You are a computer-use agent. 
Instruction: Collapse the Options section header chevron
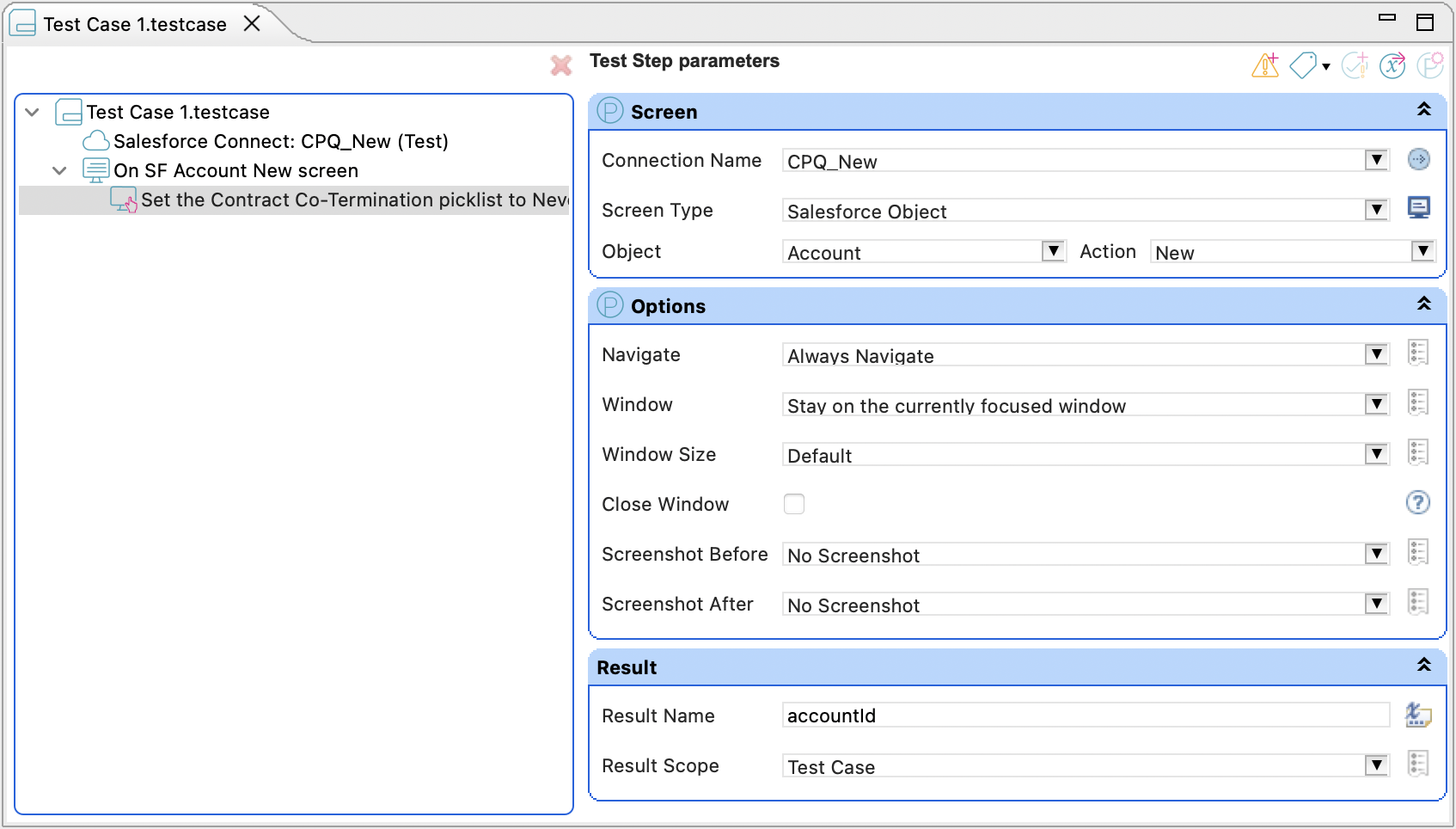point(1424,304)
